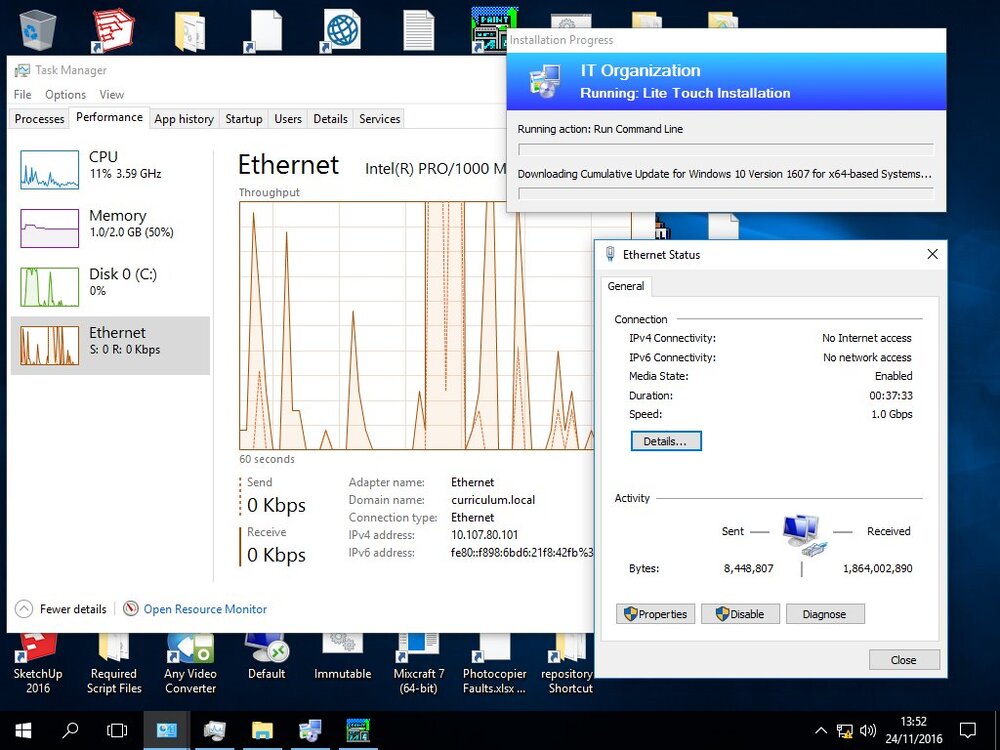Switch to the Users tab
This screenshot has width=1000, height=750.
point(288,119)
